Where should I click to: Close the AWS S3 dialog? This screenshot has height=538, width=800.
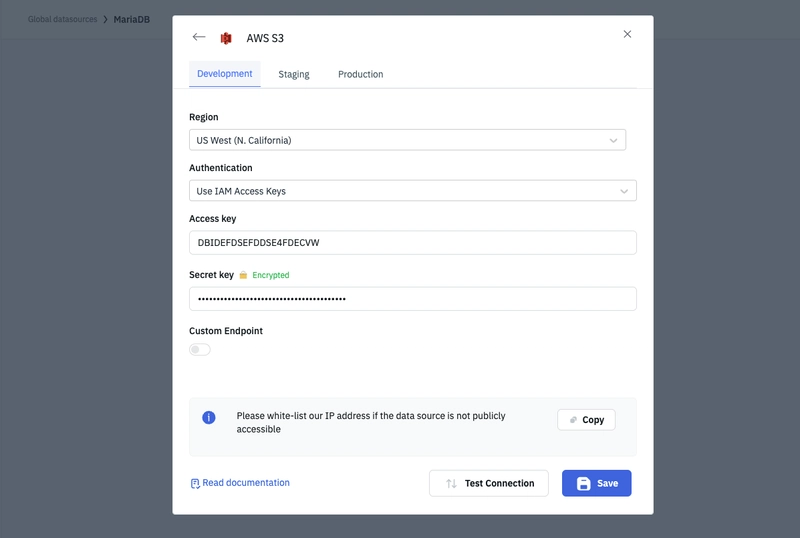click(x=627, y=34)
